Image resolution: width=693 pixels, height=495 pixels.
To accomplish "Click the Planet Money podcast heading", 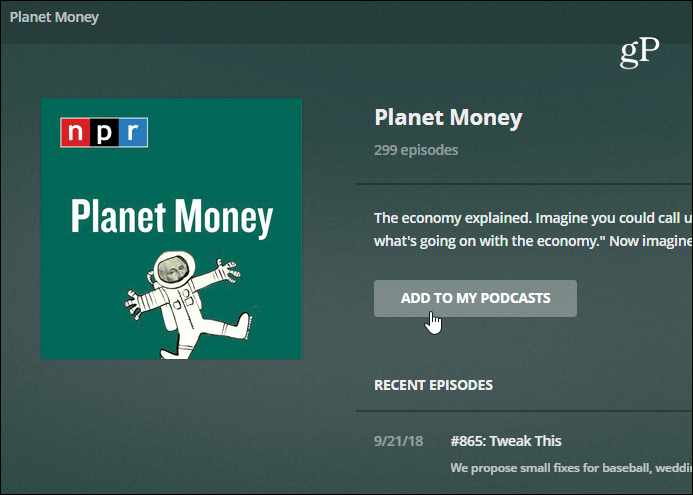I will (x=448, y=118).
